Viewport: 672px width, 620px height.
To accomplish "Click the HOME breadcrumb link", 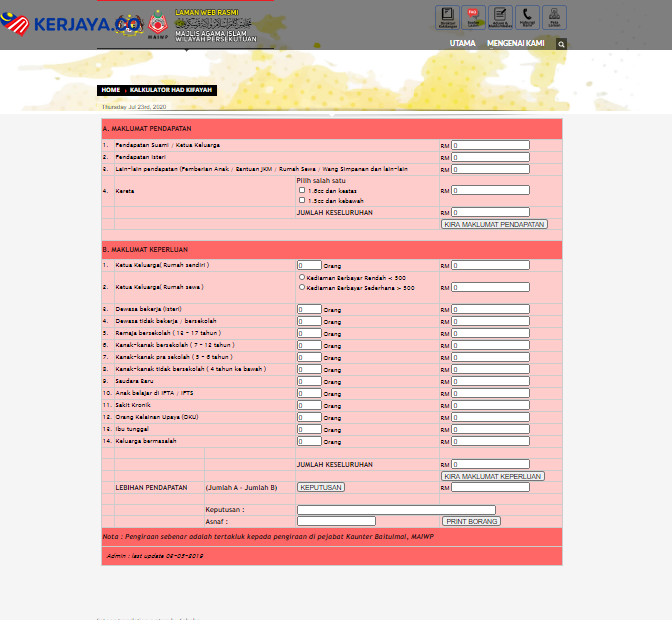I will 110,90.
